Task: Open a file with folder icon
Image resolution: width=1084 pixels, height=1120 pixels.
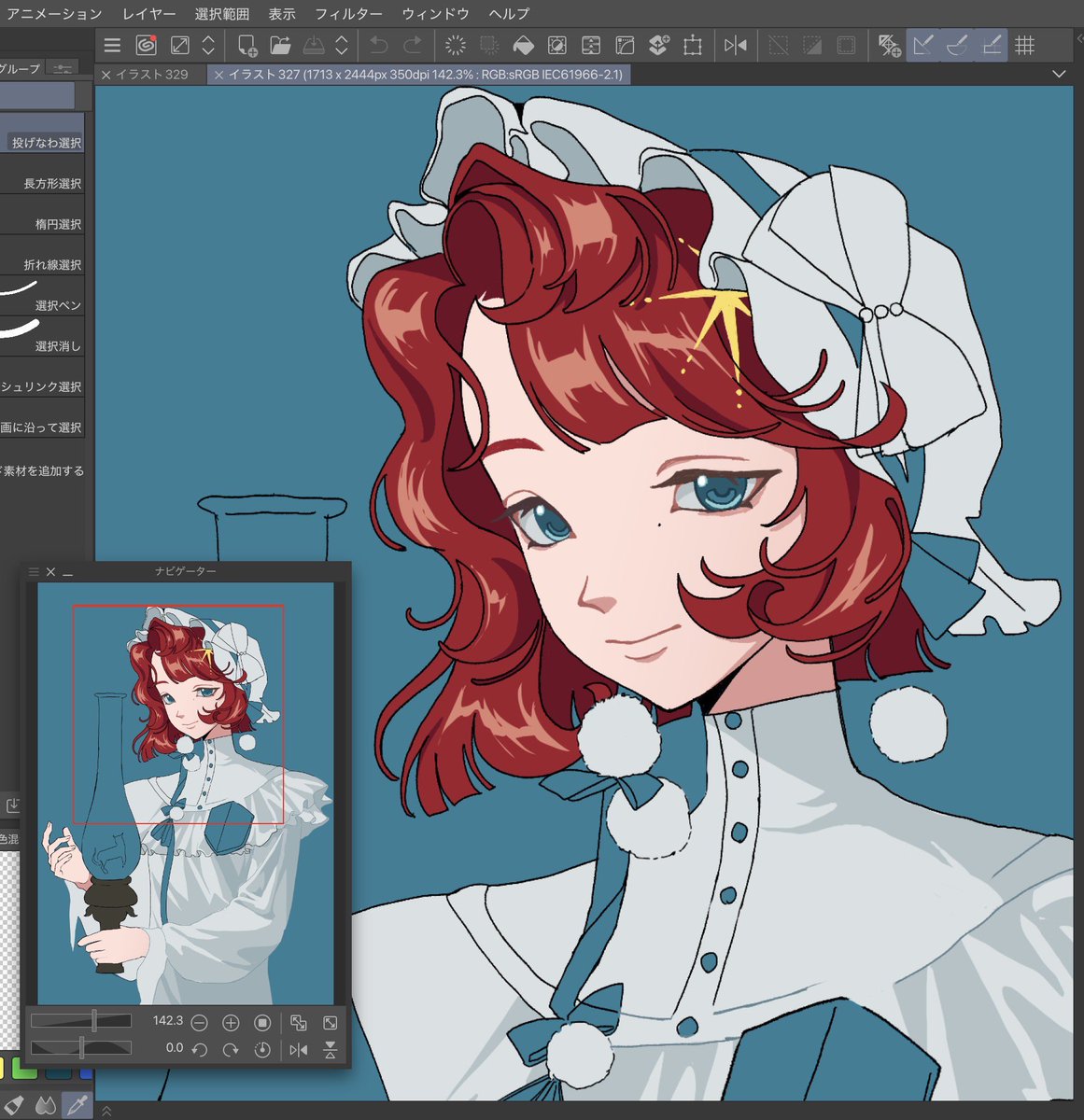Action: coord(280,45)
